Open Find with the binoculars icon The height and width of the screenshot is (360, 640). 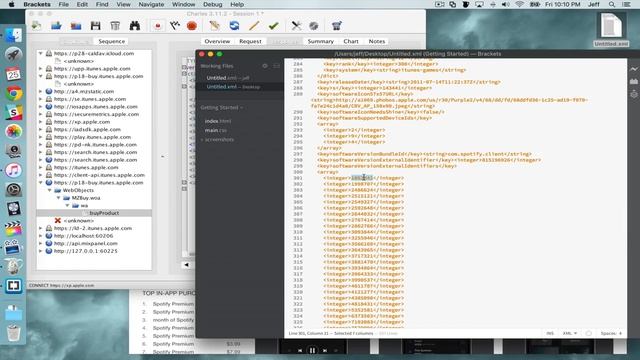click(135, 26)
